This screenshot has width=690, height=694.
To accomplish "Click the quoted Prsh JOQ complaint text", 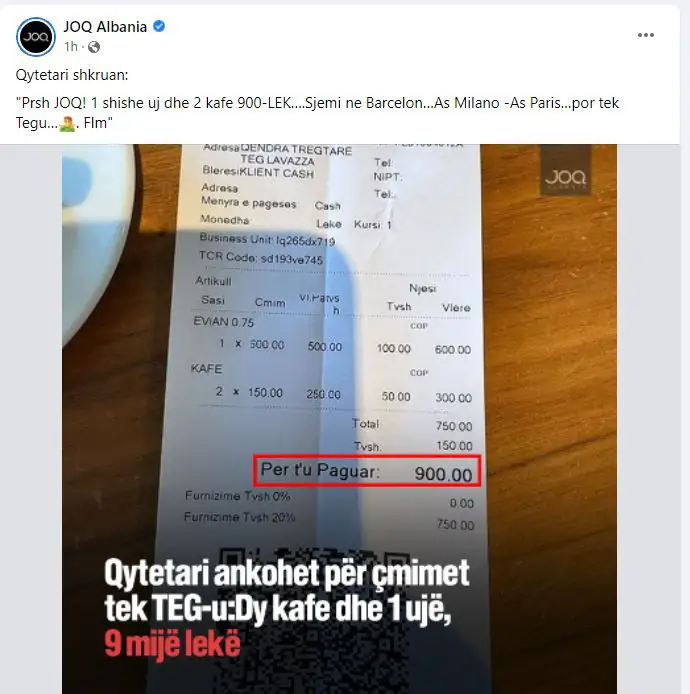I will click(x=317, y=113).
